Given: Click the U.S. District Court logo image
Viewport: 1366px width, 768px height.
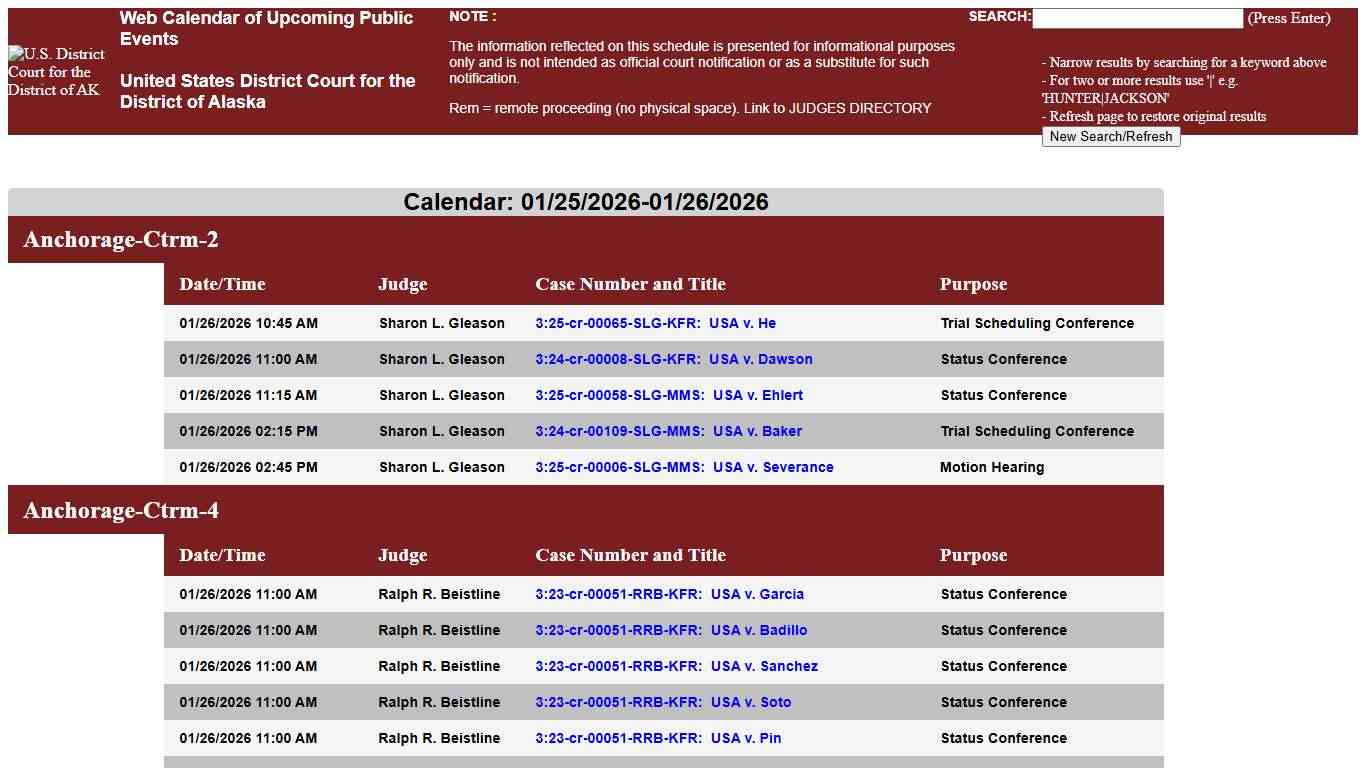Looking at the screenshot, I should coord(56,72).
